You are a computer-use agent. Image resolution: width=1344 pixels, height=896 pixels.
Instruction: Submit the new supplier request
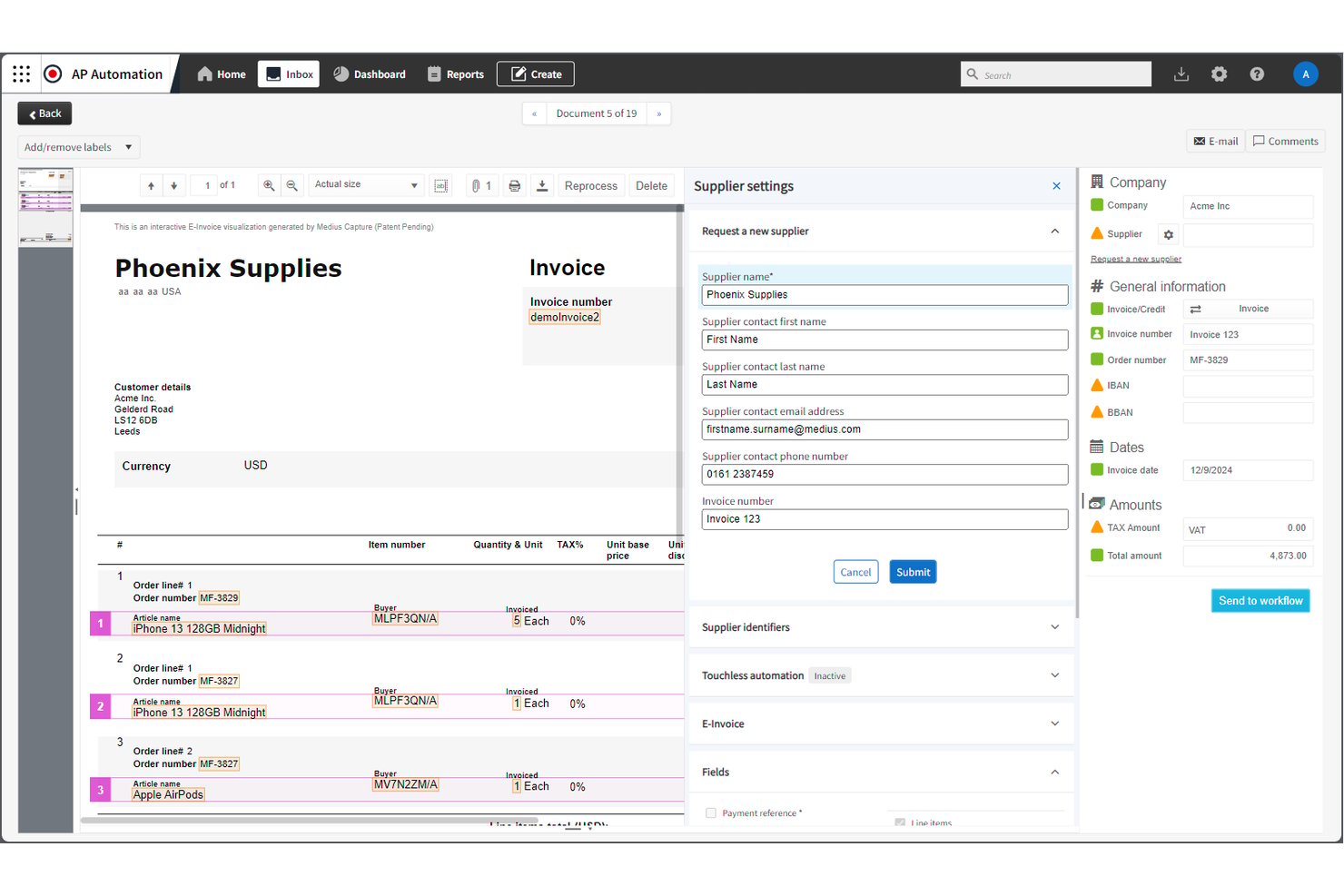[913, 572]
